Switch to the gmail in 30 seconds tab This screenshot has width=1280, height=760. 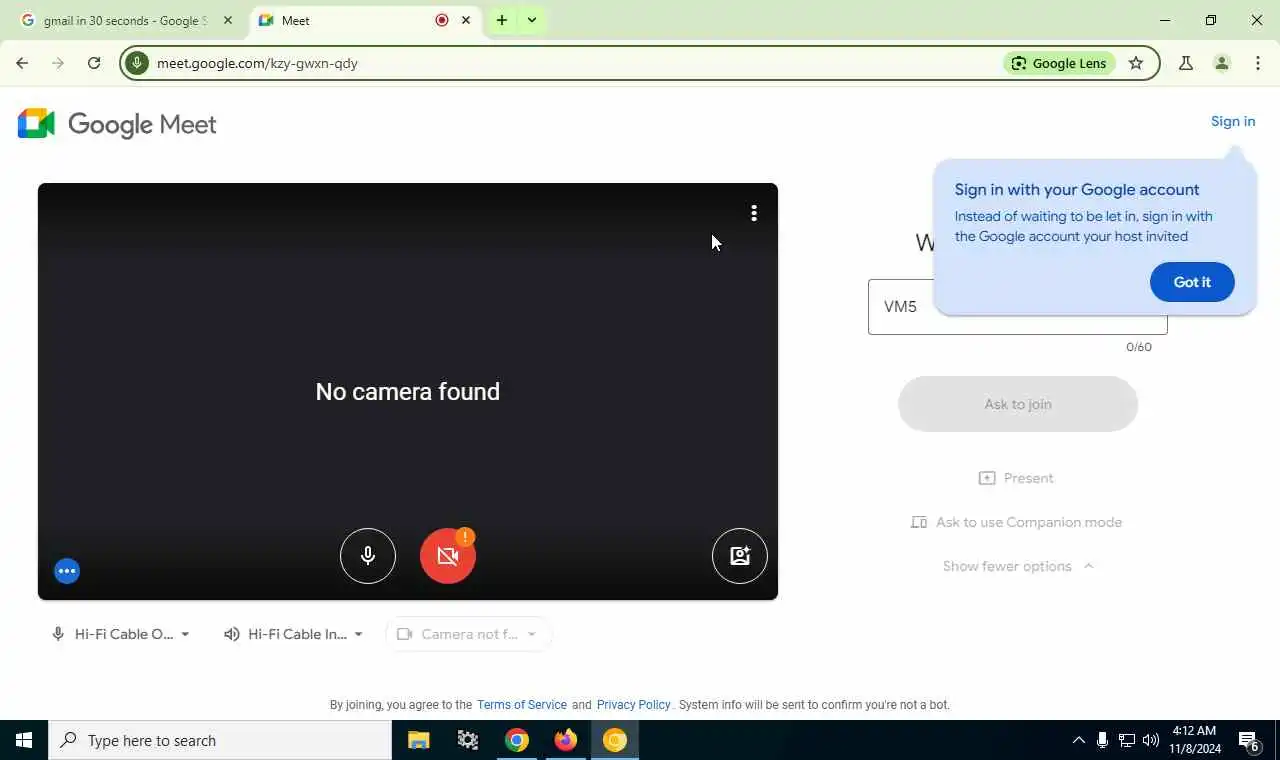point(126,20)
